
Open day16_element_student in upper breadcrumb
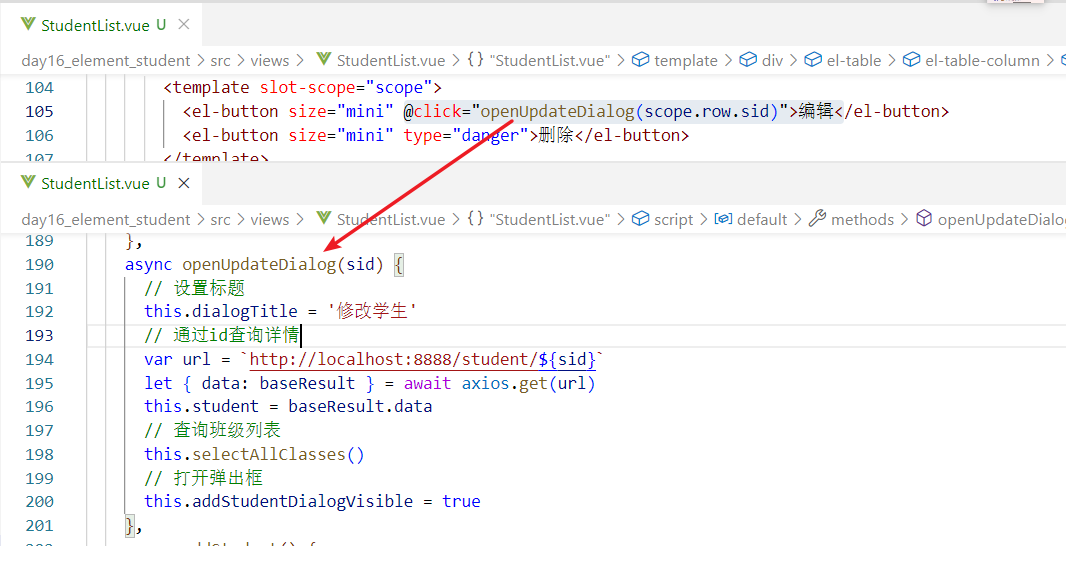[x=106, y=61]
